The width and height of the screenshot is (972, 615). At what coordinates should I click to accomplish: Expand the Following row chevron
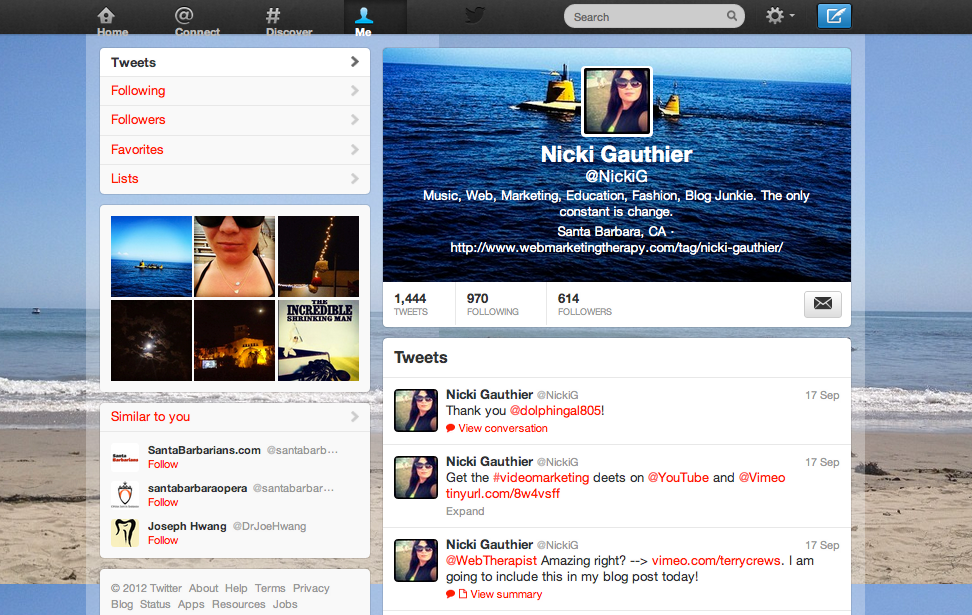(355, 91)
